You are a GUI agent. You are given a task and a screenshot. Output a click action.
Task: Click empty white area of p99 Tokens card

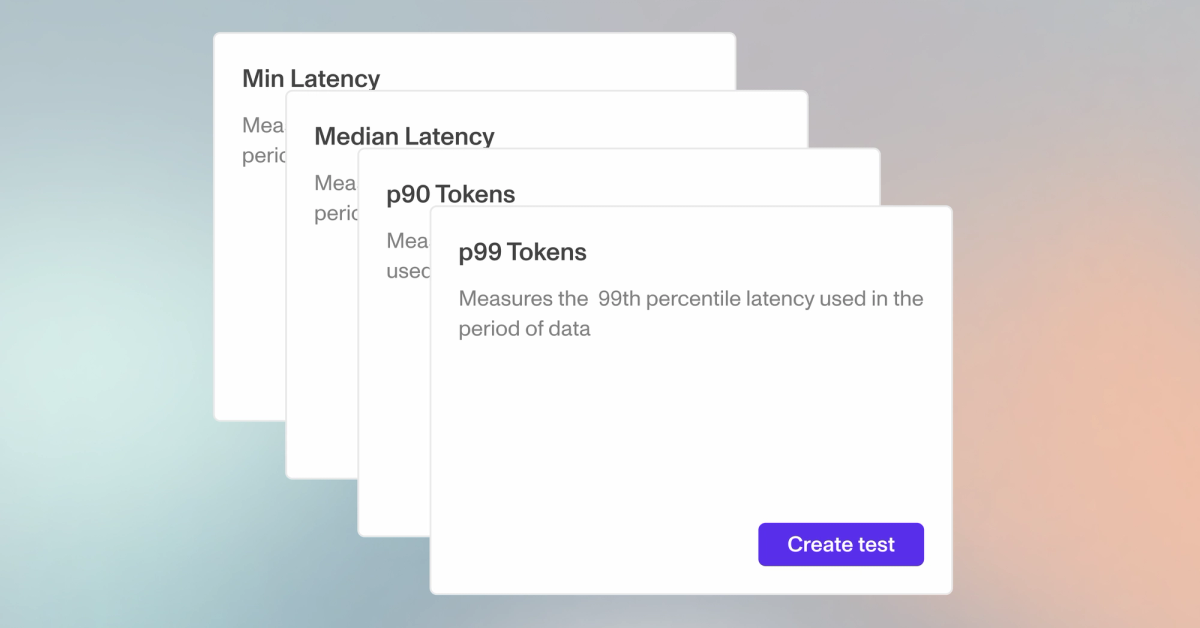690,430
